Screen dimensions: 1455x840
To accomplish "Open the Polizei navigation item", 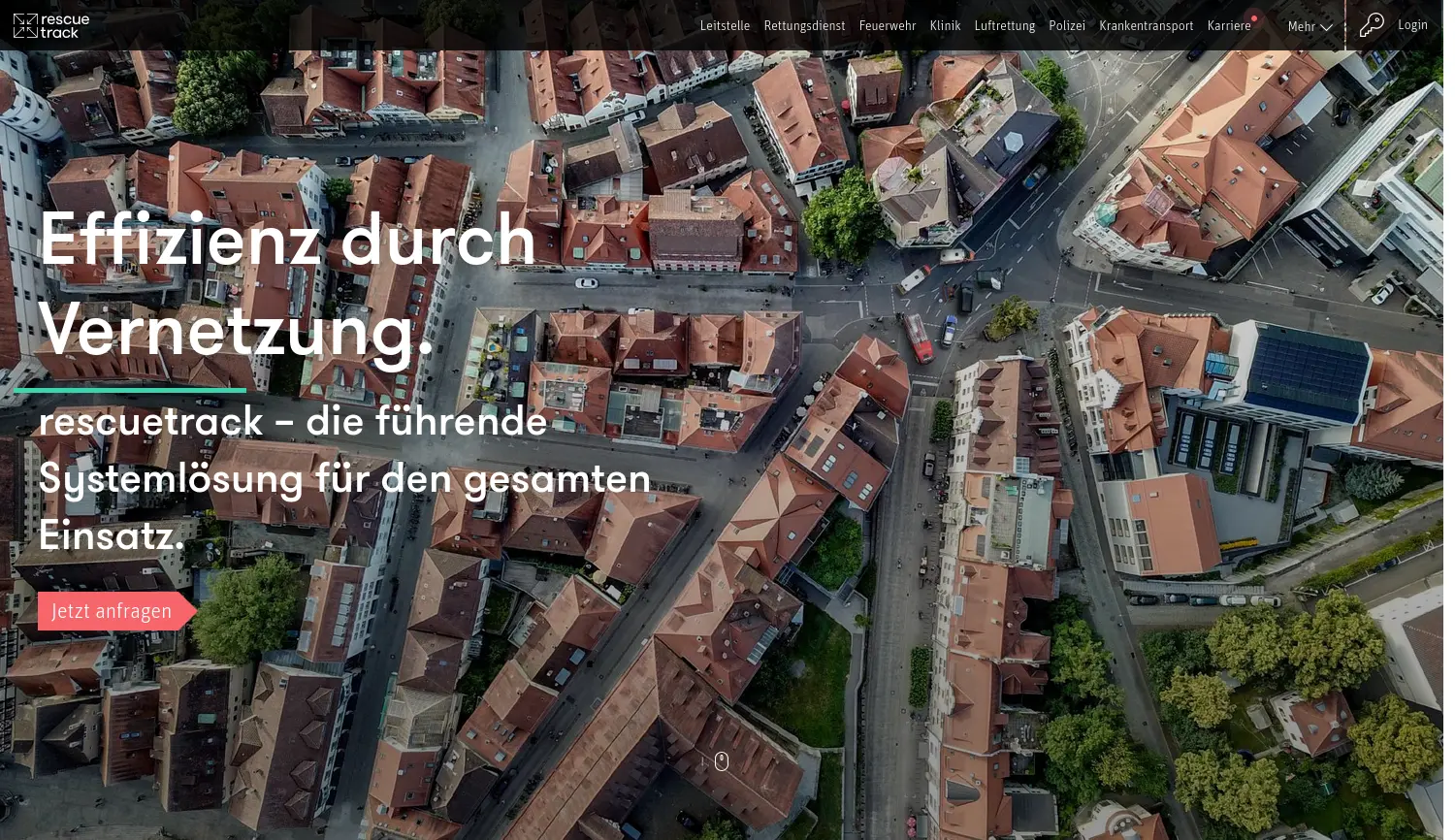I will coord(1067,25).
